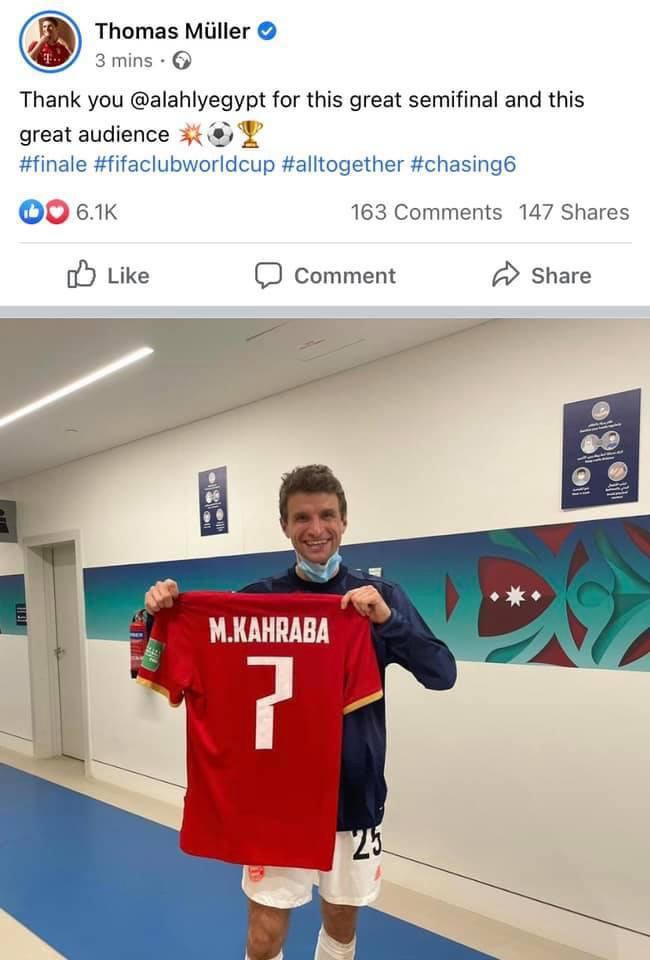Click the Share arrow icon
Viewport: 650px width, 960px height.
point(506,275)
